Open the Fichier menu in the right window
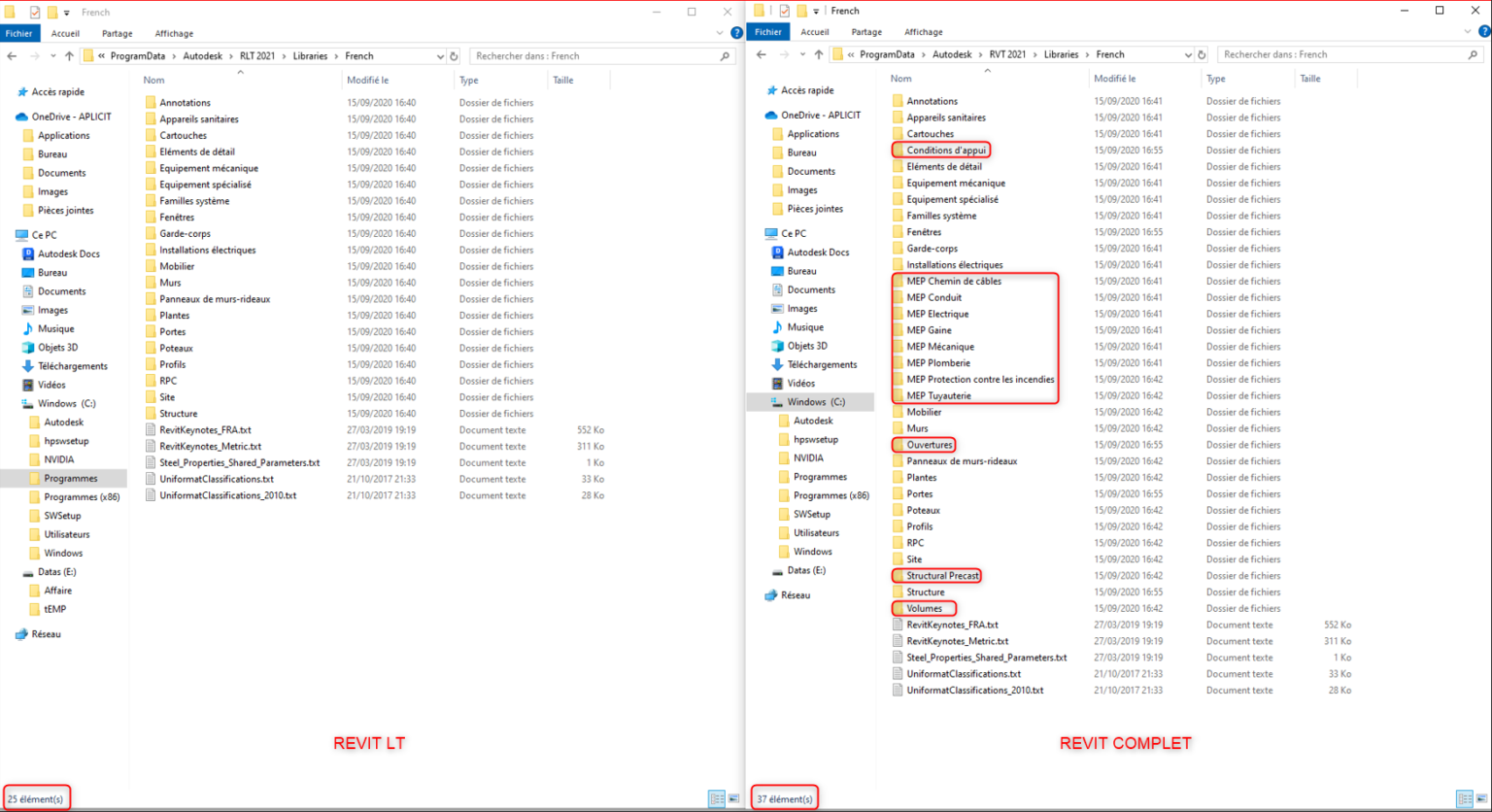The image size is (1492, 812). coord(768,32)
